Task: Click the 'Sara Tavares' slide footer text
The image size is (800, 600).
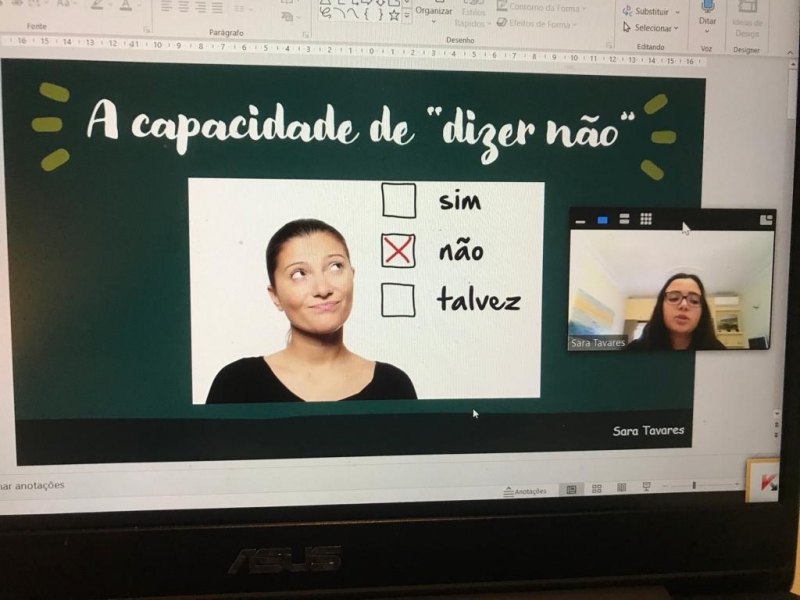Action: point(648,431)
